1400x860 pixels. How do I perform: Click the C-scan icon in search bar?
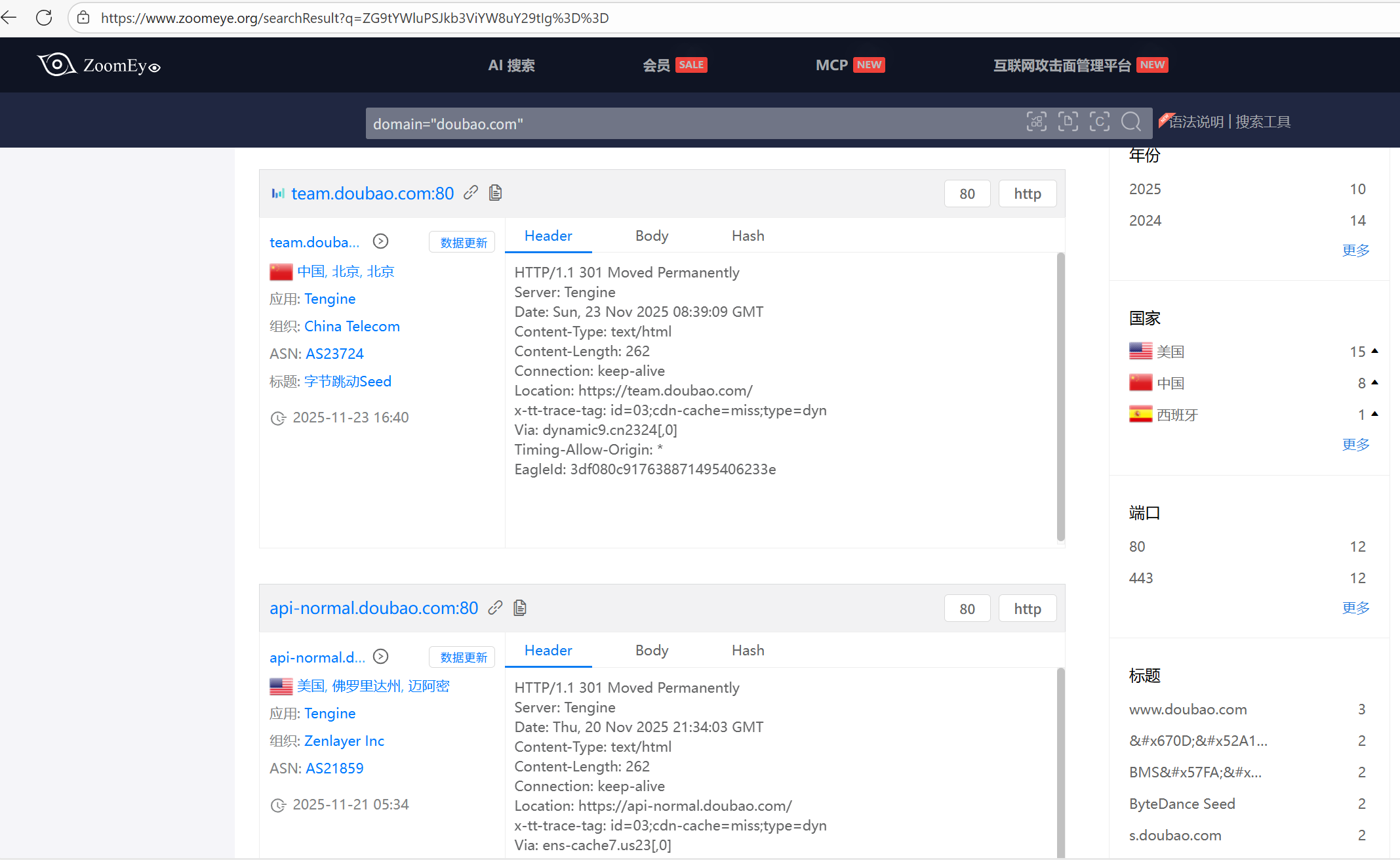(1099, 122)
